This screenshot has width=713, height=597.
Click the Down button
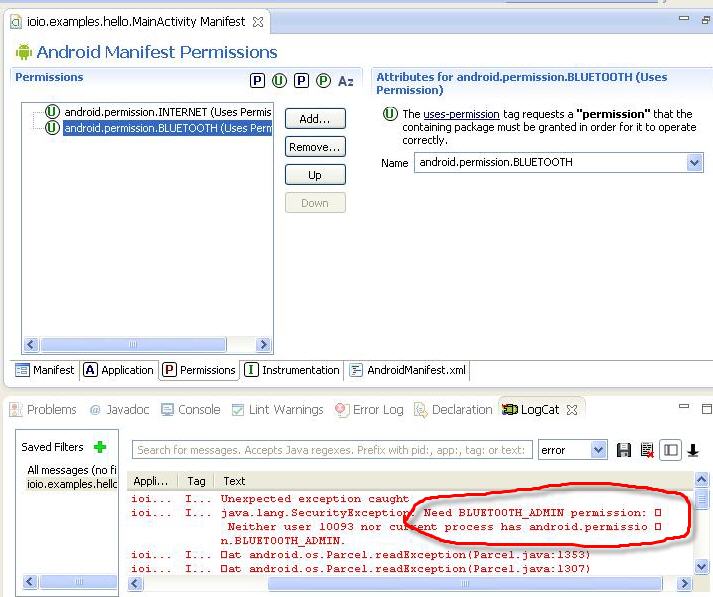click(x=315, y=203)
